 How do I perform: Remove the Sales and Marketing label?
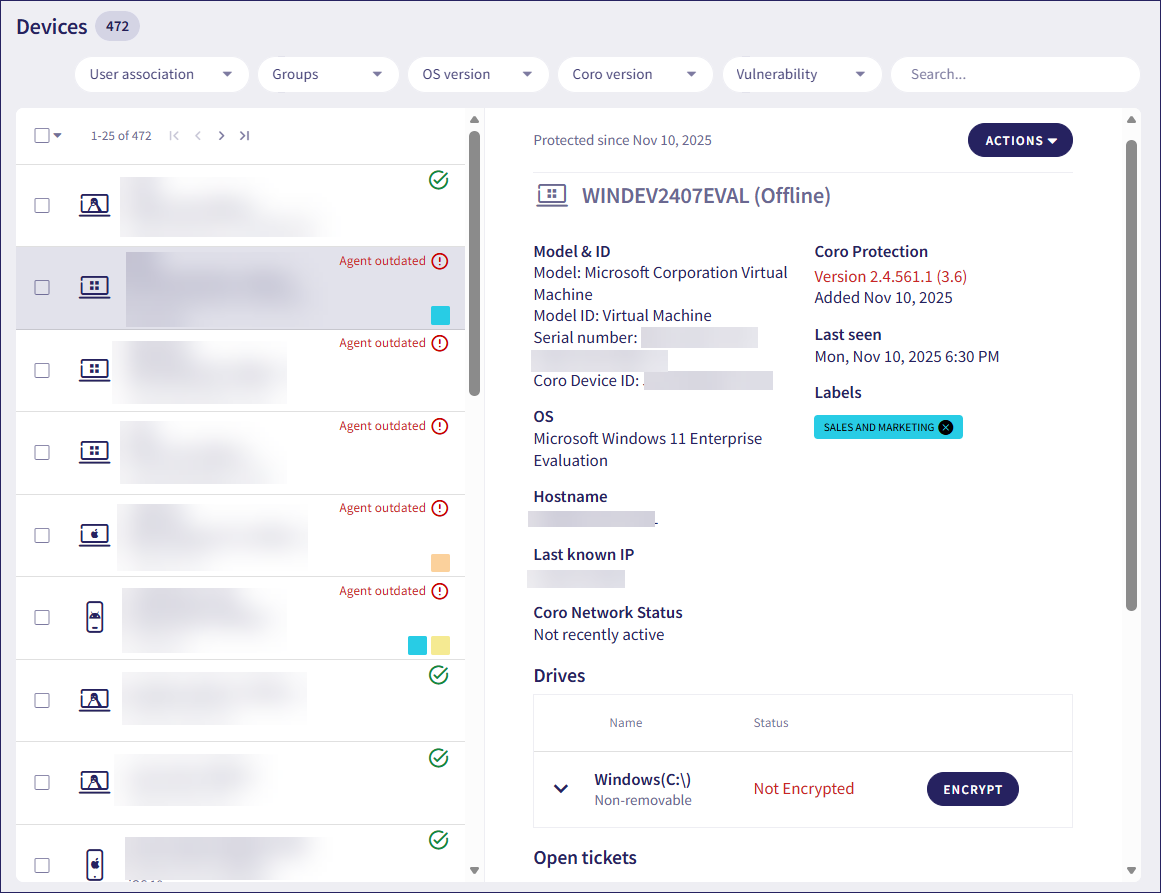click(946, 427)
